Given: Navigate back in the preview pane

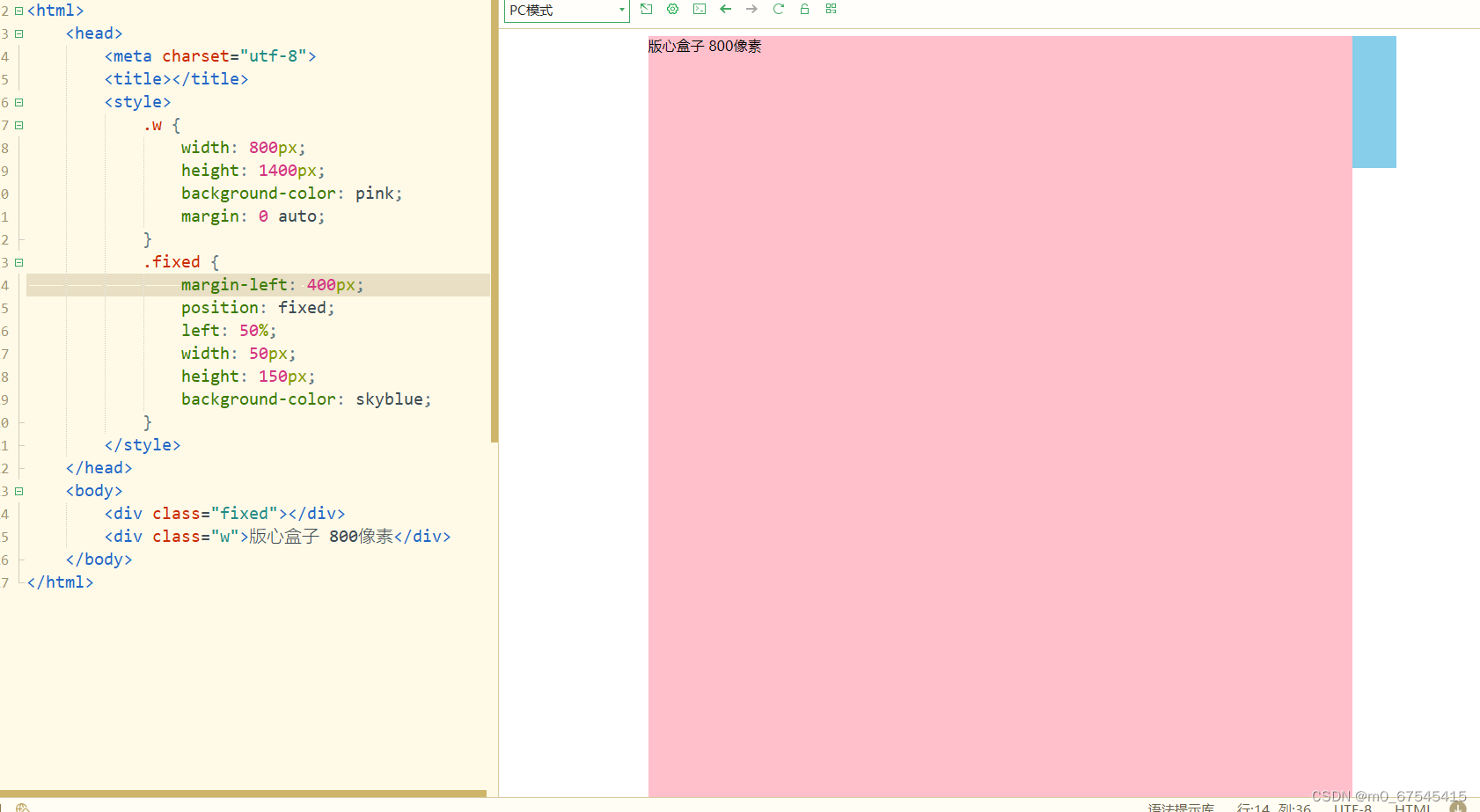Looking at the screenshot, I should click(726, 9).
